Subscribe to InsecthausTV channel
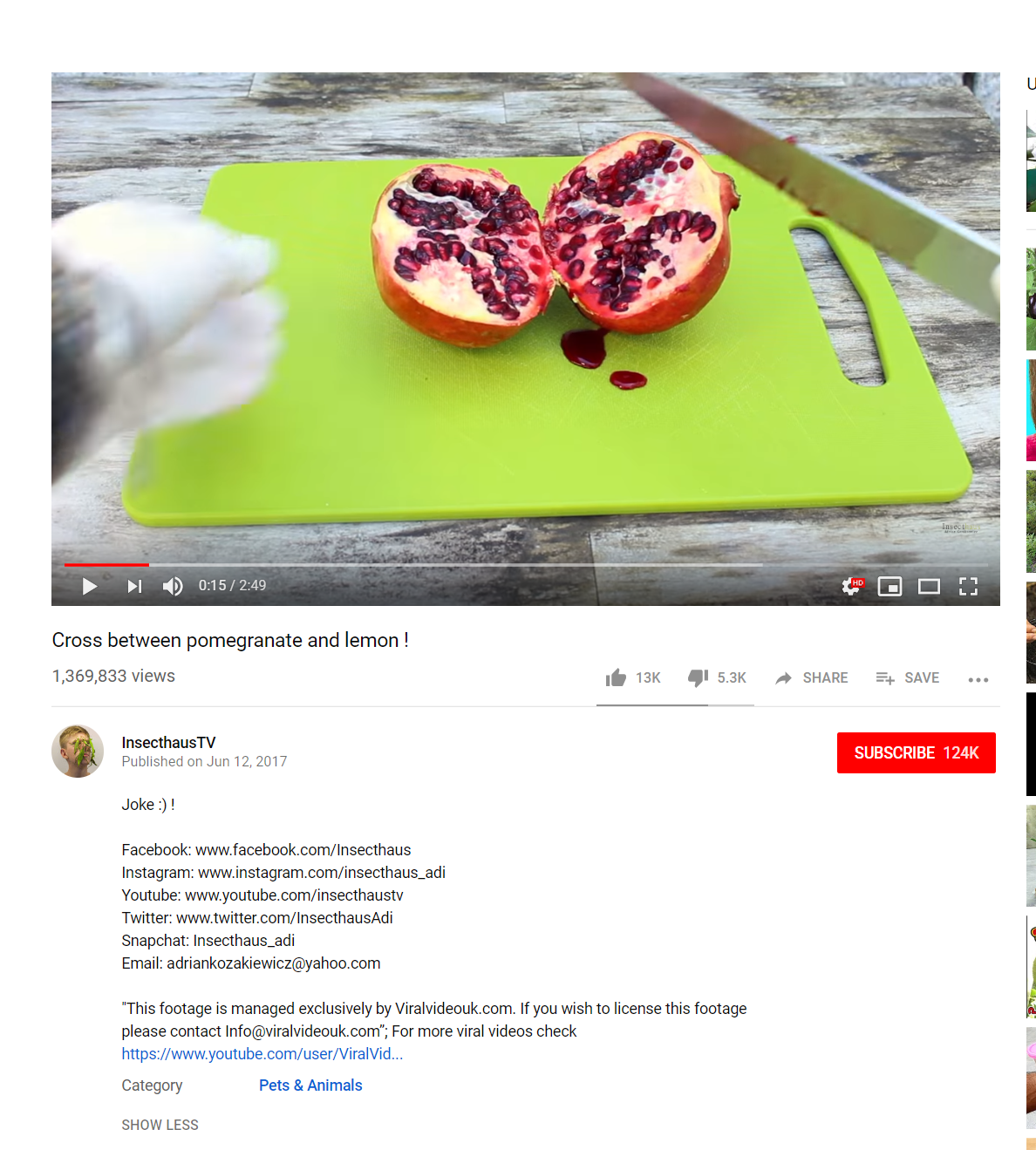 pyautogui.click(x=917, y=752)
